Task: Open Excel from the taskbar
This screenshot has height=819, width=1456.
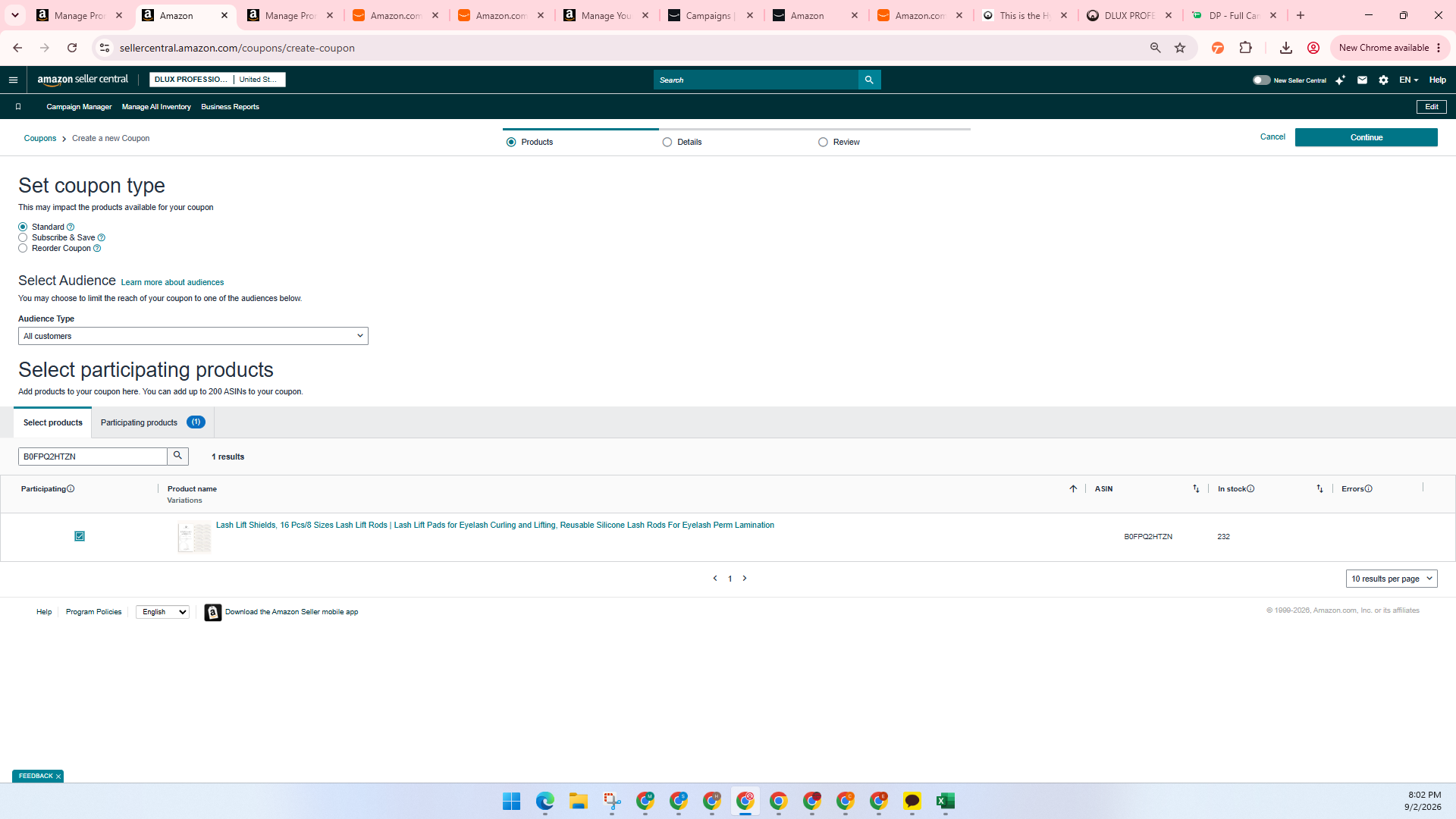Action: click(x=945, y=801)
